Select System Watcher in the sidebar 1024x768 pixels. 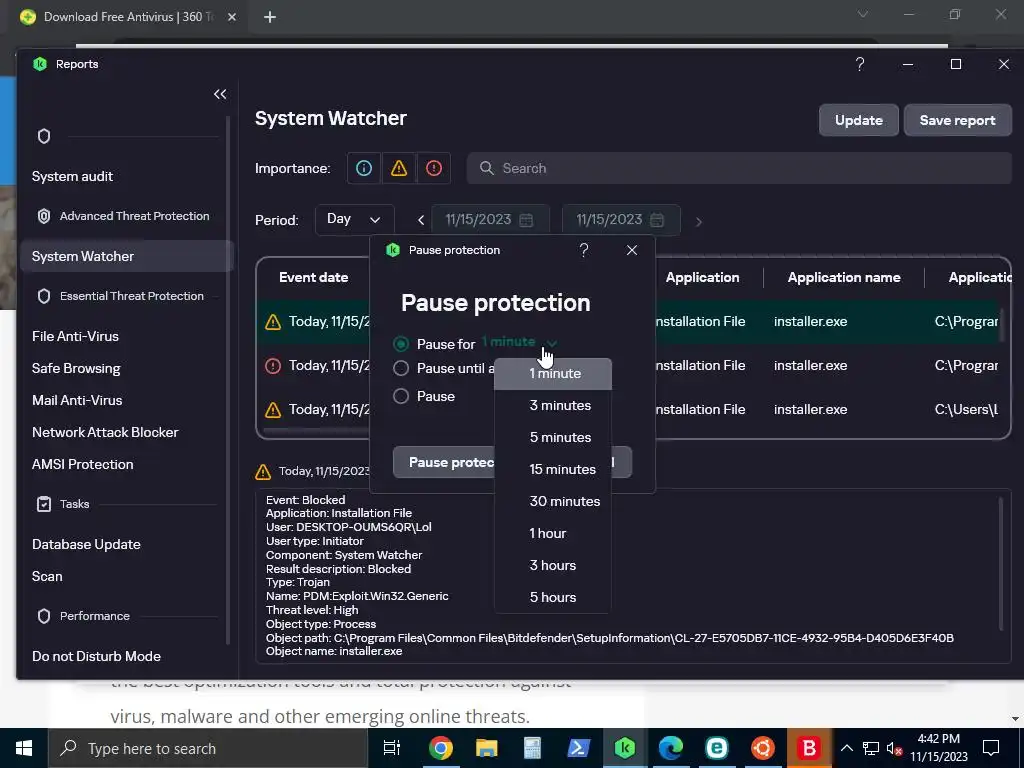[127, 256]
